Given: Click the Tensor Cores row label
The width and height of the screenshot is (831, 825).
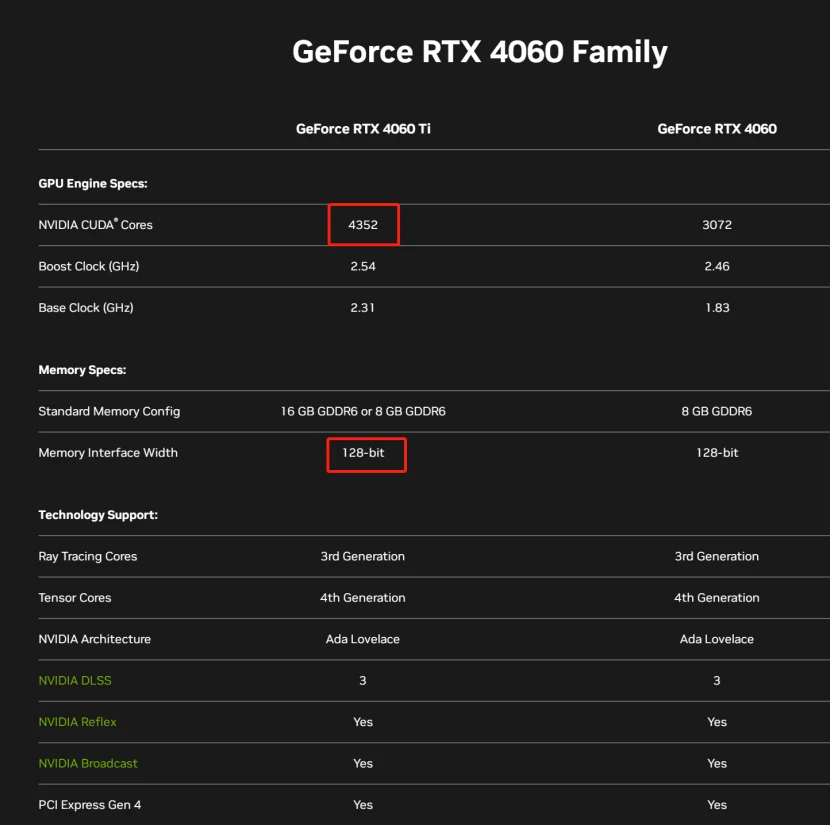Looking at the screenshot, I should [x=75, y=598].
